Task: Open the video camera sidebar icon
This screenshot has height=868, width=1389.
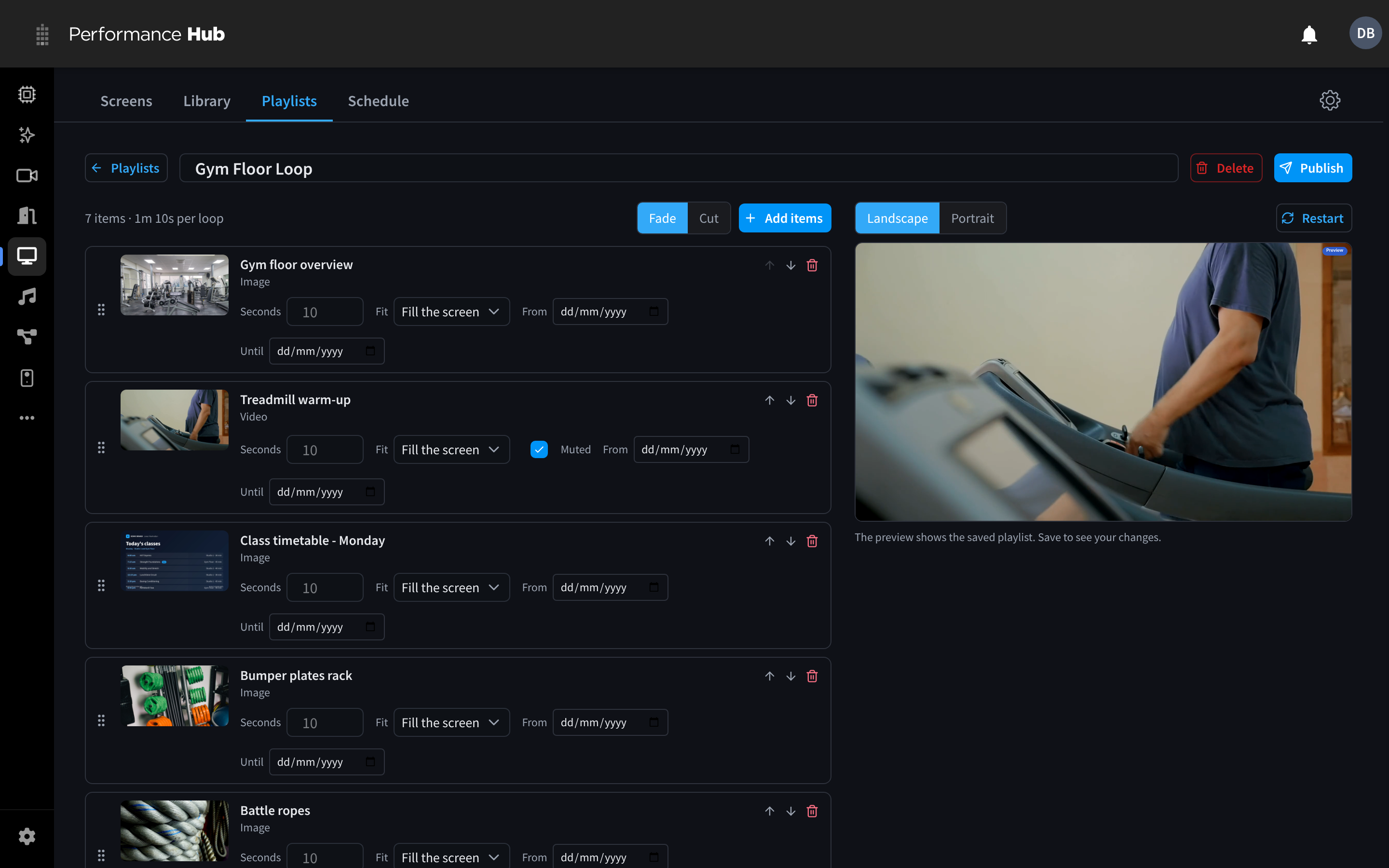Action: 27,176
